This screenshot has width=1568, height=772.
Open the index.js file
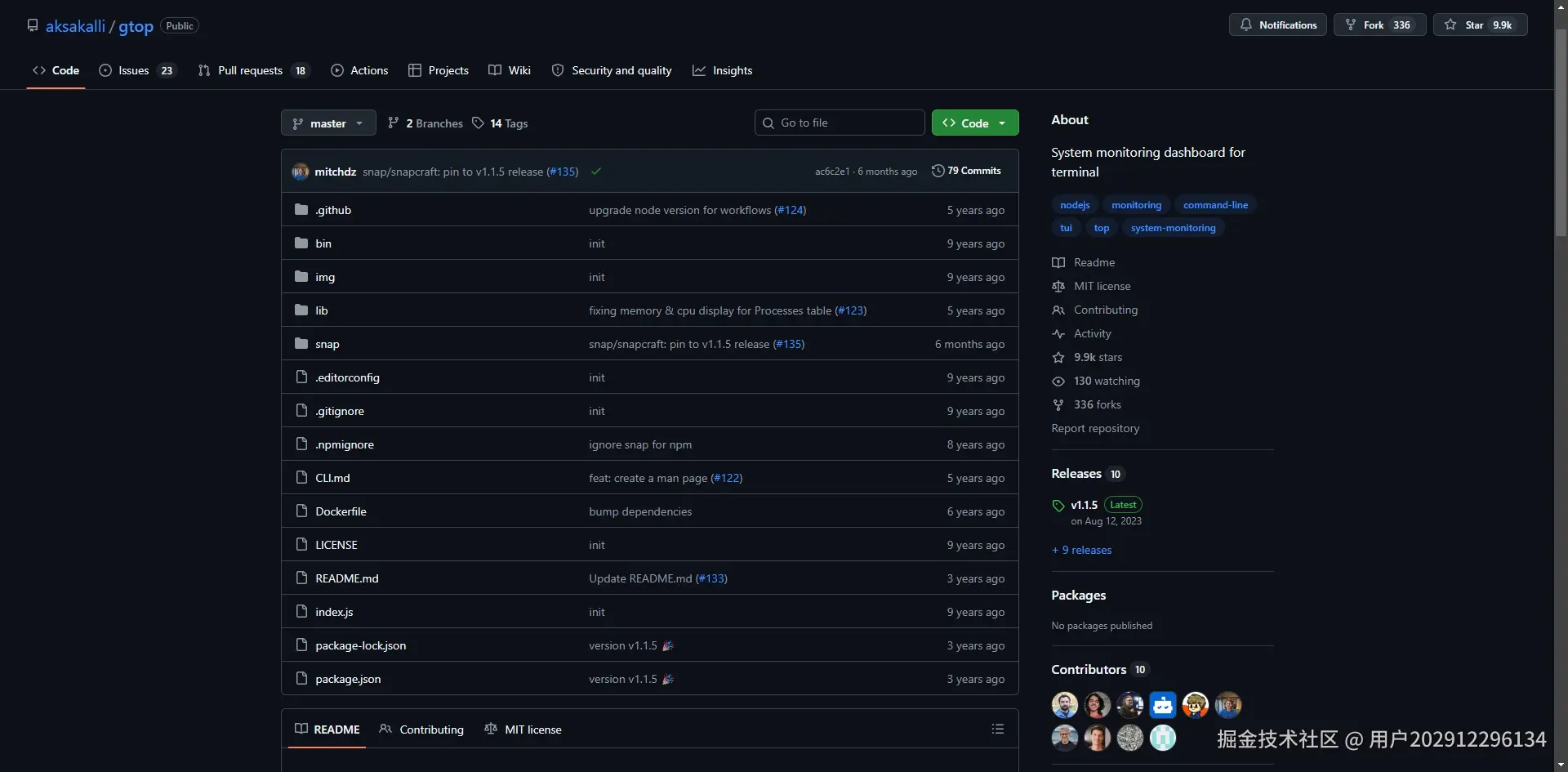[x=334, y=612]
